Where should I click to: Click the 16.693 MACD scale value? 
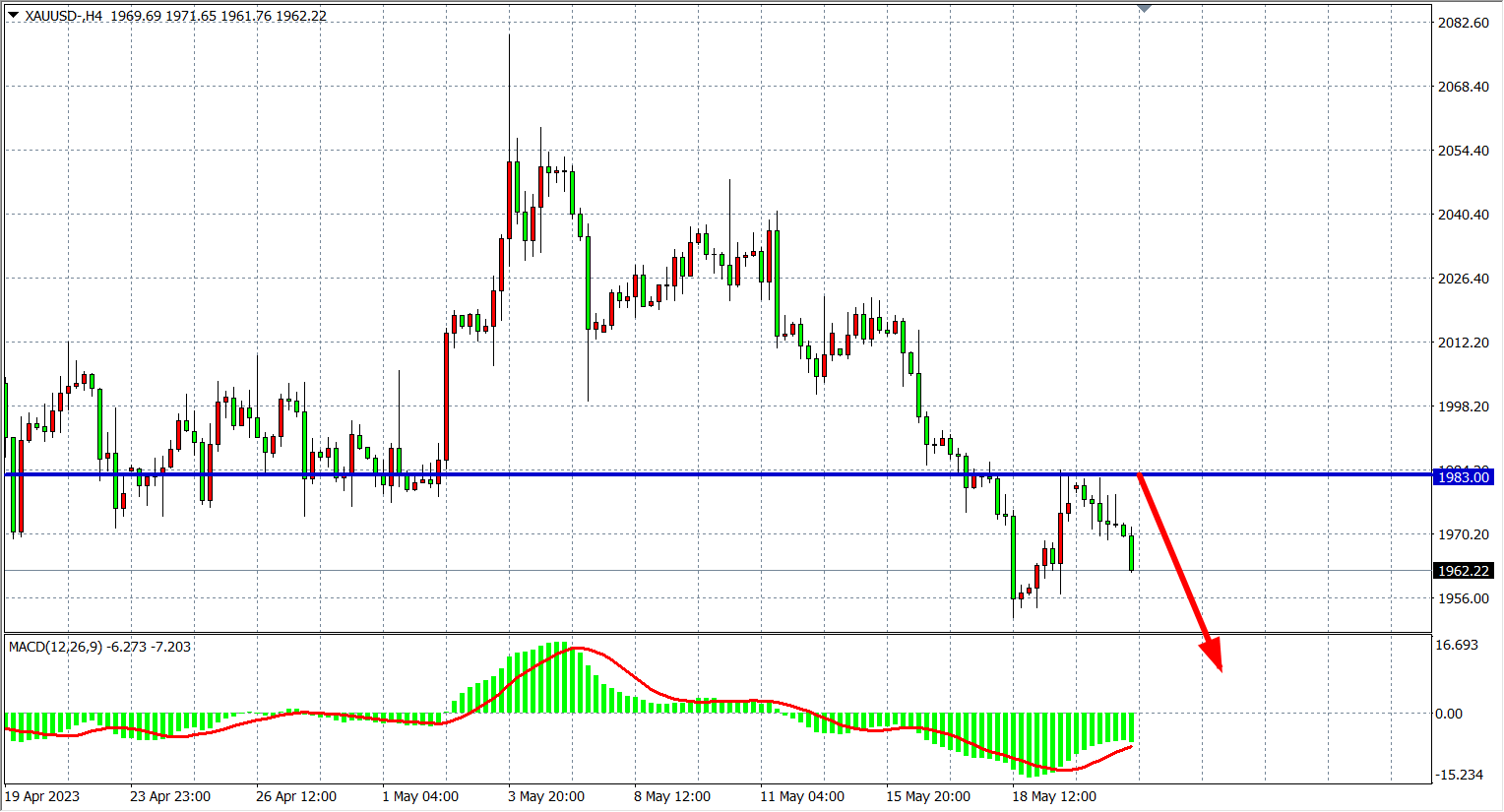tap(1457, 645)
